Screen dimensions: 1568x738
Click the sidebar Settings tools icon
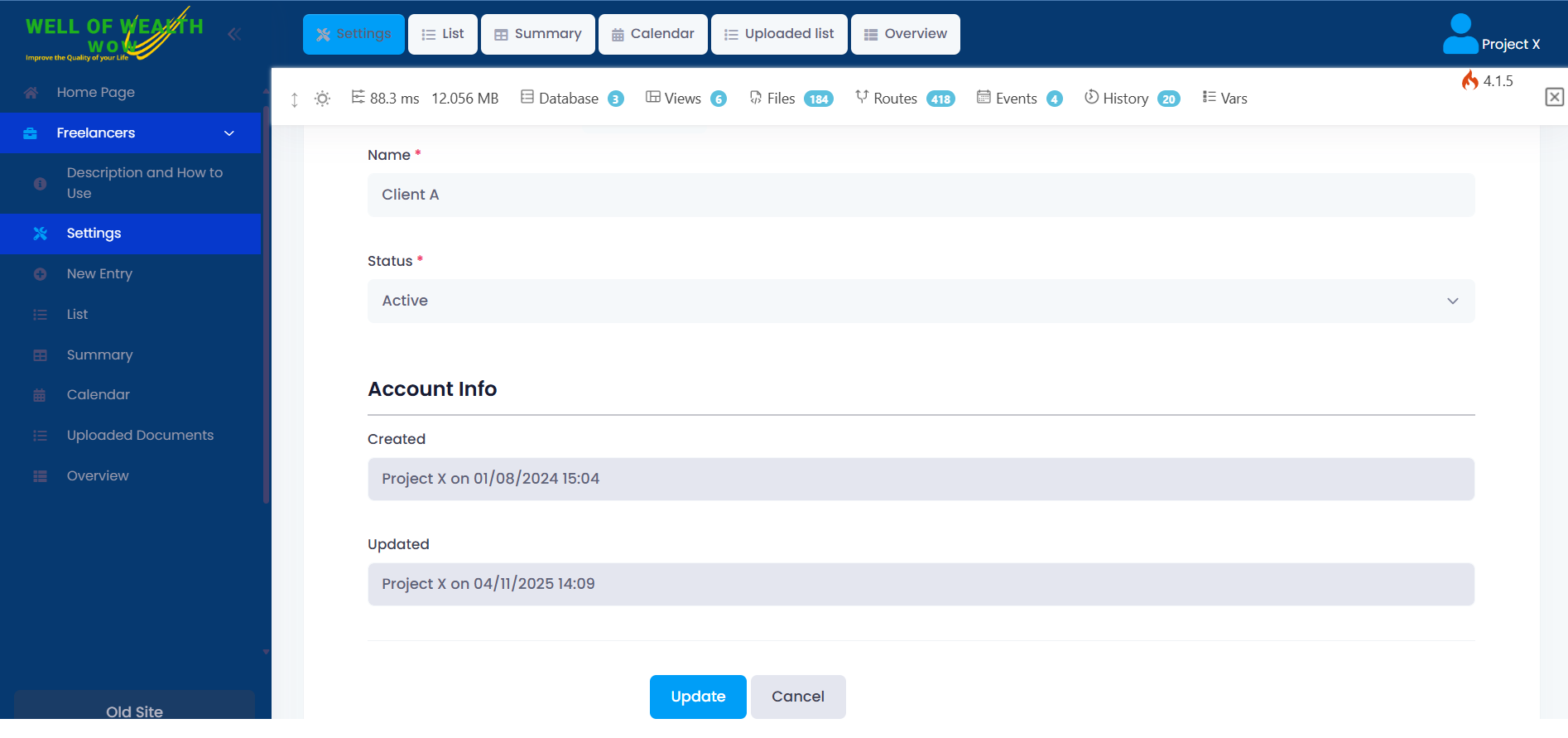coord(40,234)
